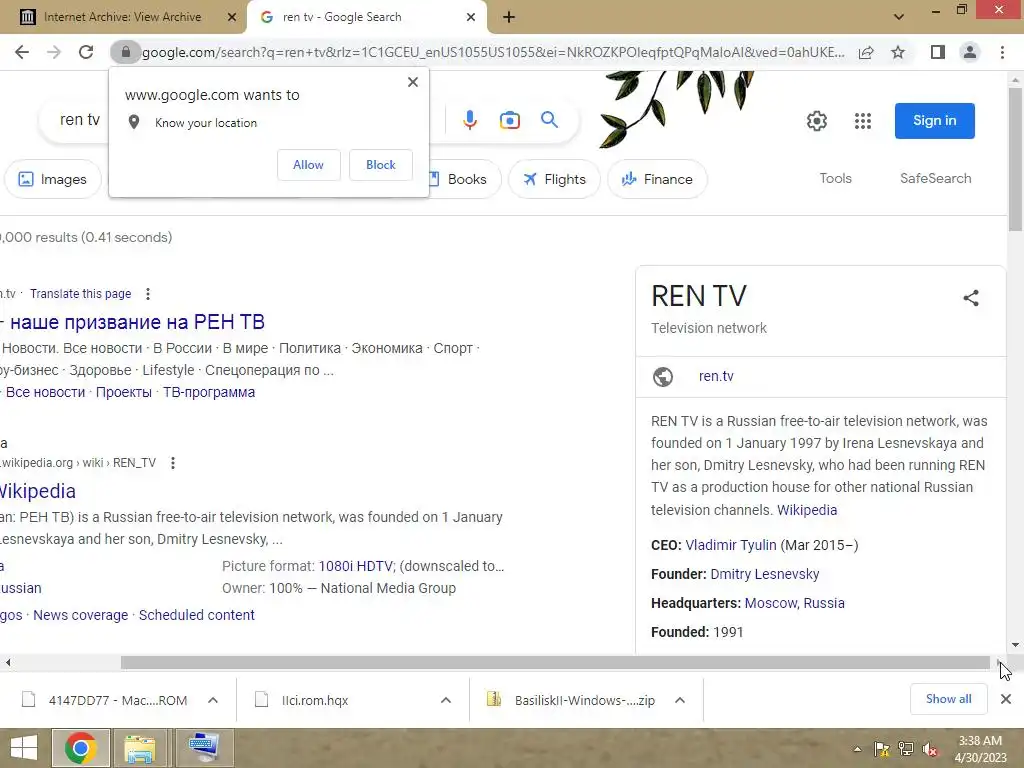Image resolution: width=1024 pixels, height=768 pixels.
Task: Open SafeSearch settings
Action: coord(935,178)
